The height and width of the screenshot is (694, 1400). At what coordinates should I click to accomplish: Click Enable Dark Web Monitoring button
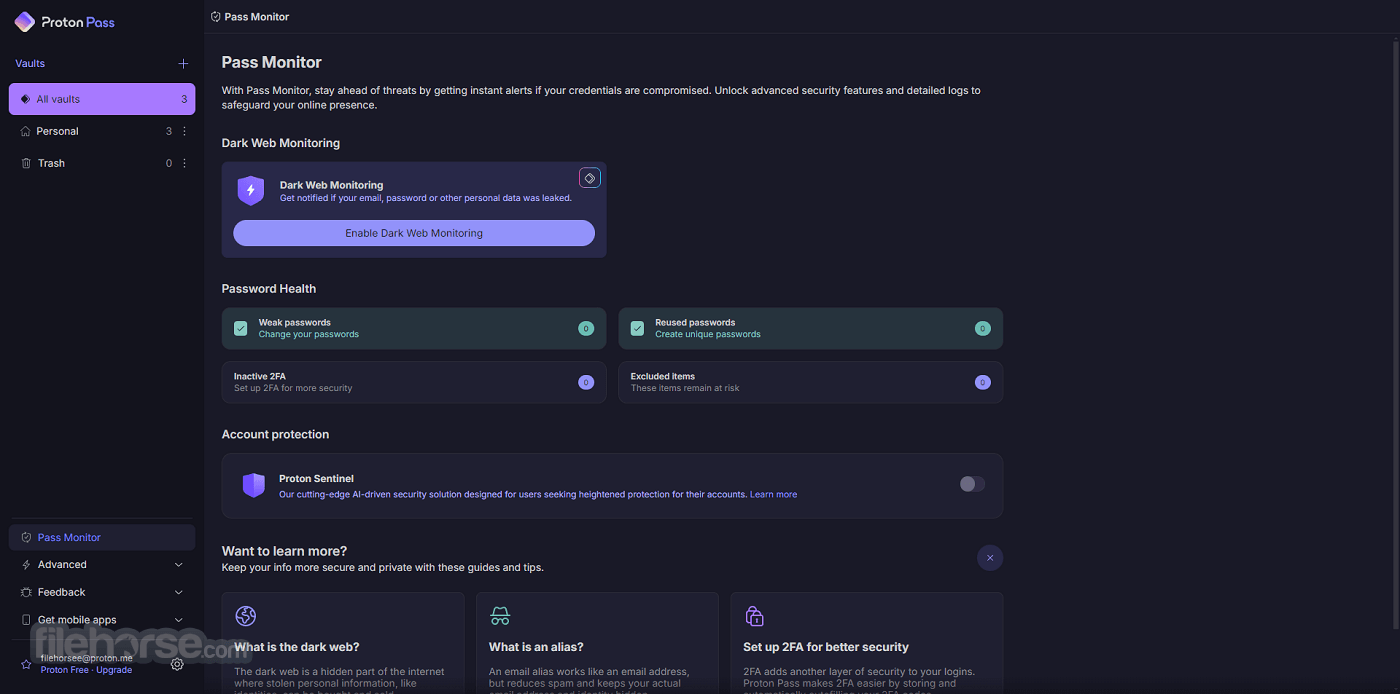coord(414,233)
